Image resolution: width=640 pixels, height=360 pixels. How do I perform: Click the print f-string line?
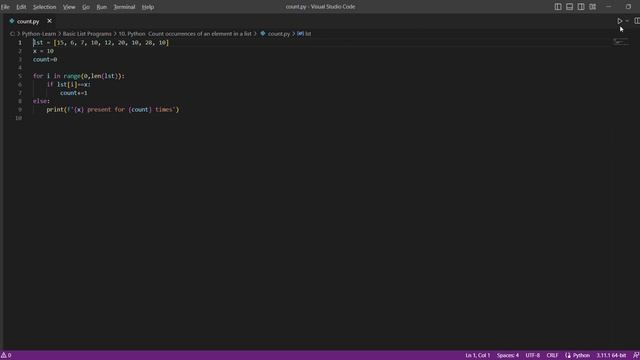(x=113, y=109)
